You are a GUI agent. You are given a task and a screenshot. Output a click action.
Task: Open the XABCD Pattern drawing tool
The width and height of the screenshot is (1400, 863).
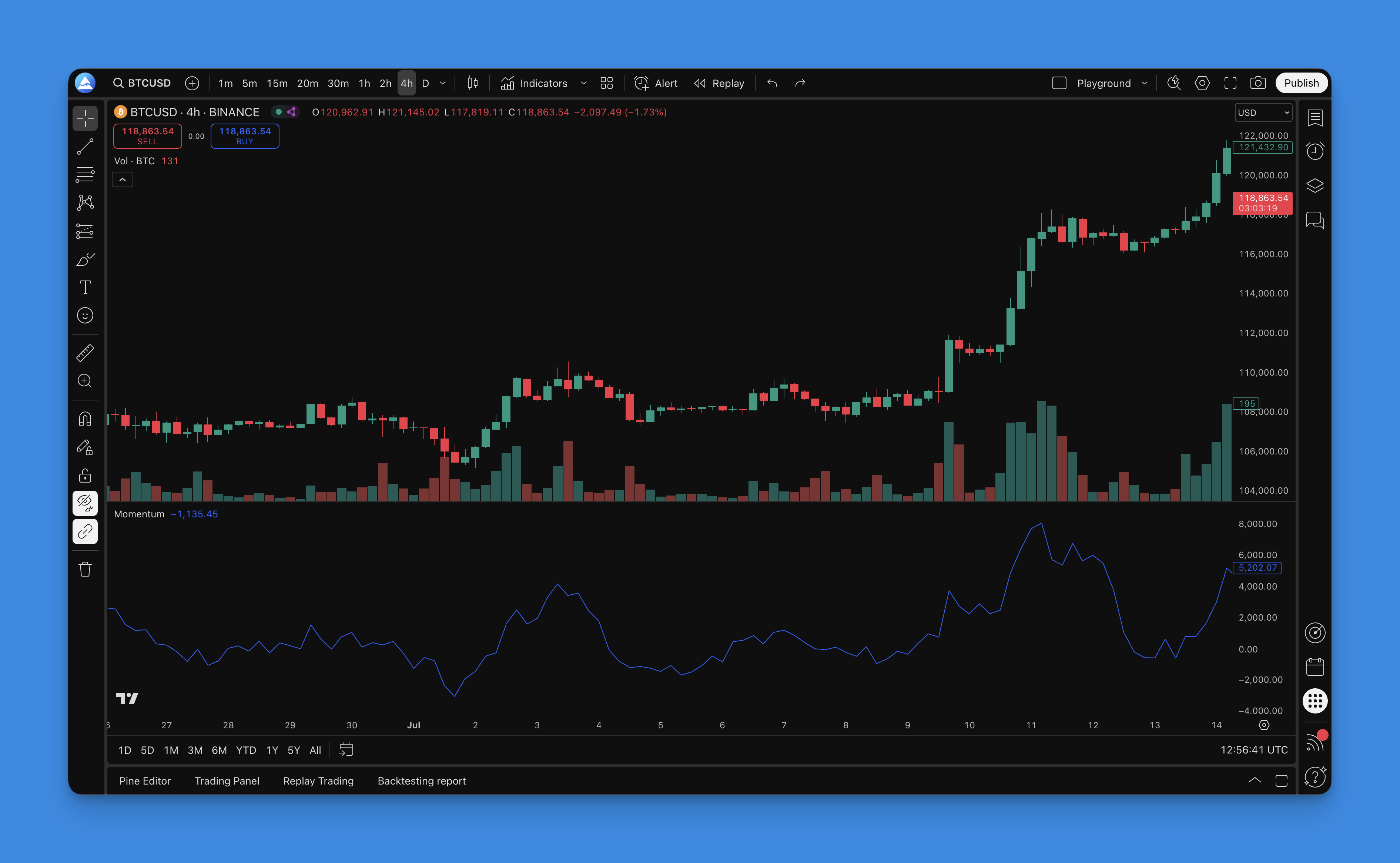[84, 203]
